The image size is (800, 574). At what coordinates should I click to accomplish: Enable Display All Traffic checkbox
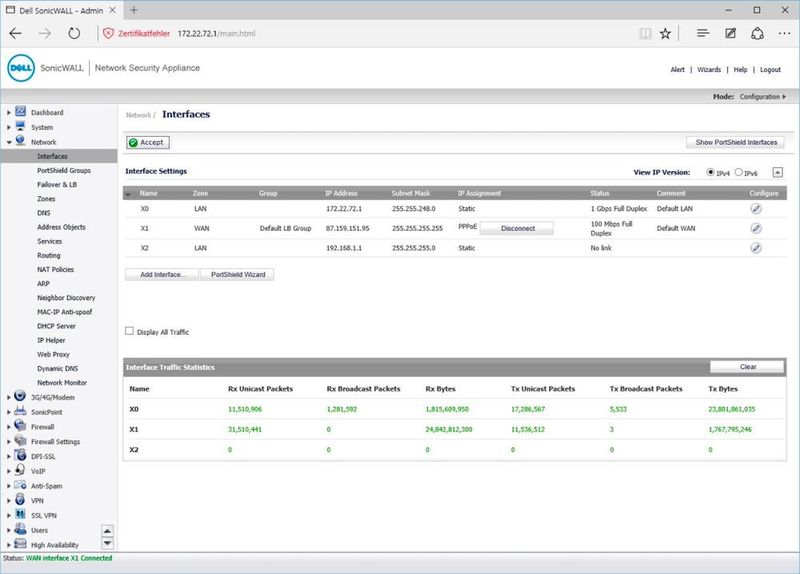coord(129,331)
